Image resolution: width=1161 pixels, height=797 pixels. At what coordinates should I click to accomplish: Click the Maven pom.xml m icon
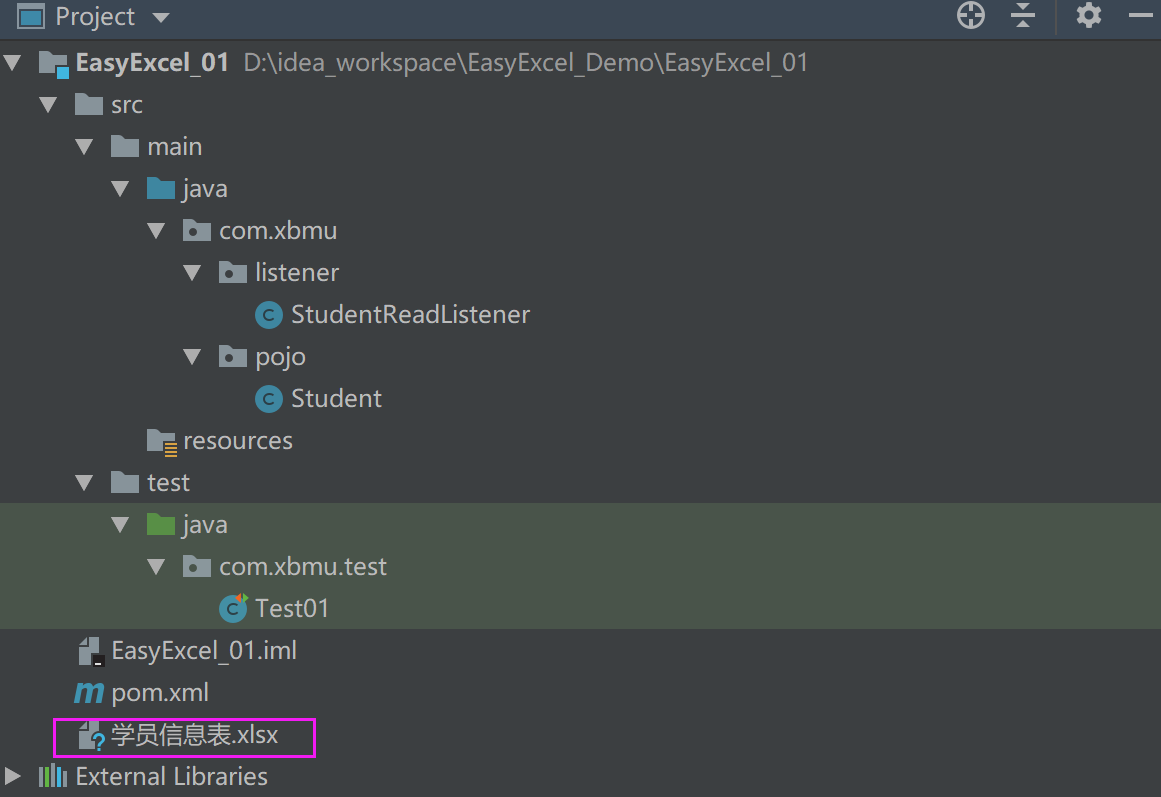click(x=89, y=693)
